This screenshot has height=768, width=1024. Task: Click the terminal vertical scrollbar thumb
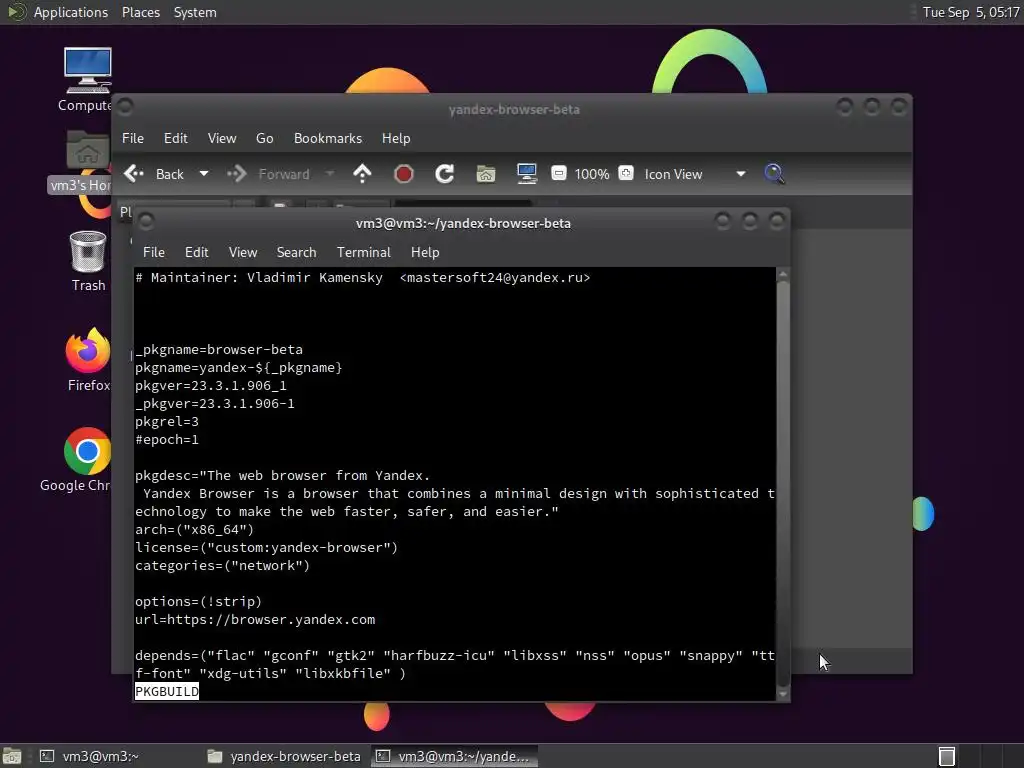tap(783, 483)
